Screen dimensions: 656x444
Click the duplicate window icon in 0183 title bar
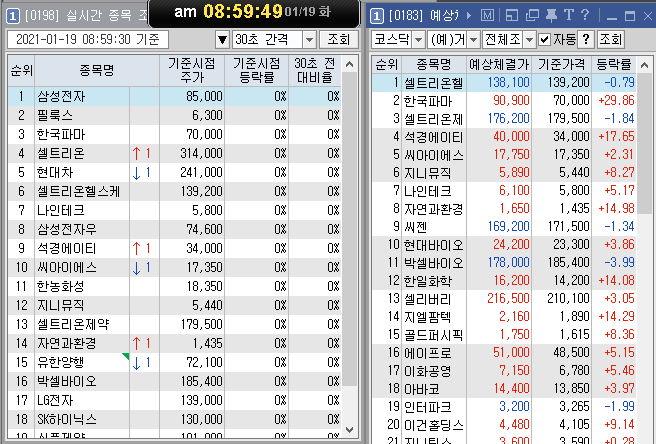[532, 16]
